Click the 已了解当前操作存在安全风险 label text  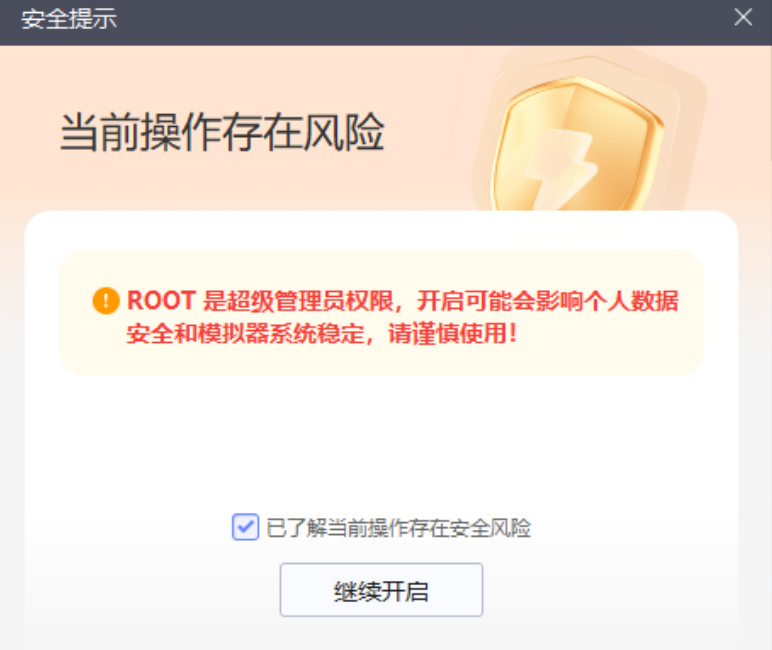click(398, 528)
